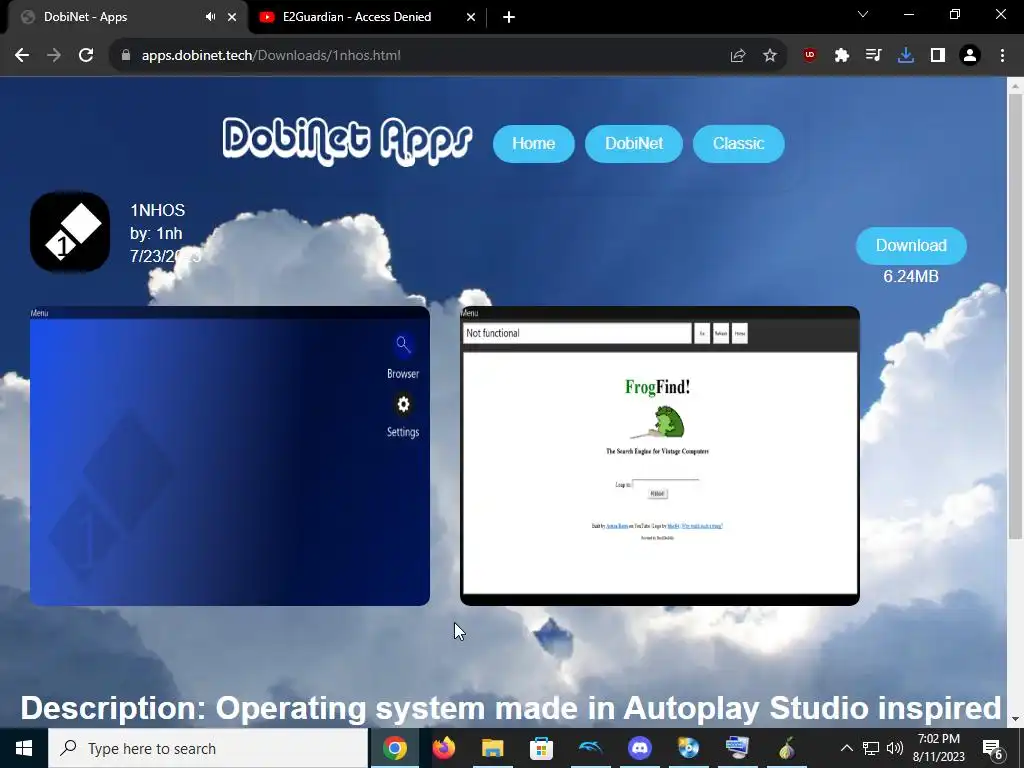
Task: Open Discord from the taskbar
Action: coord(639,748)
